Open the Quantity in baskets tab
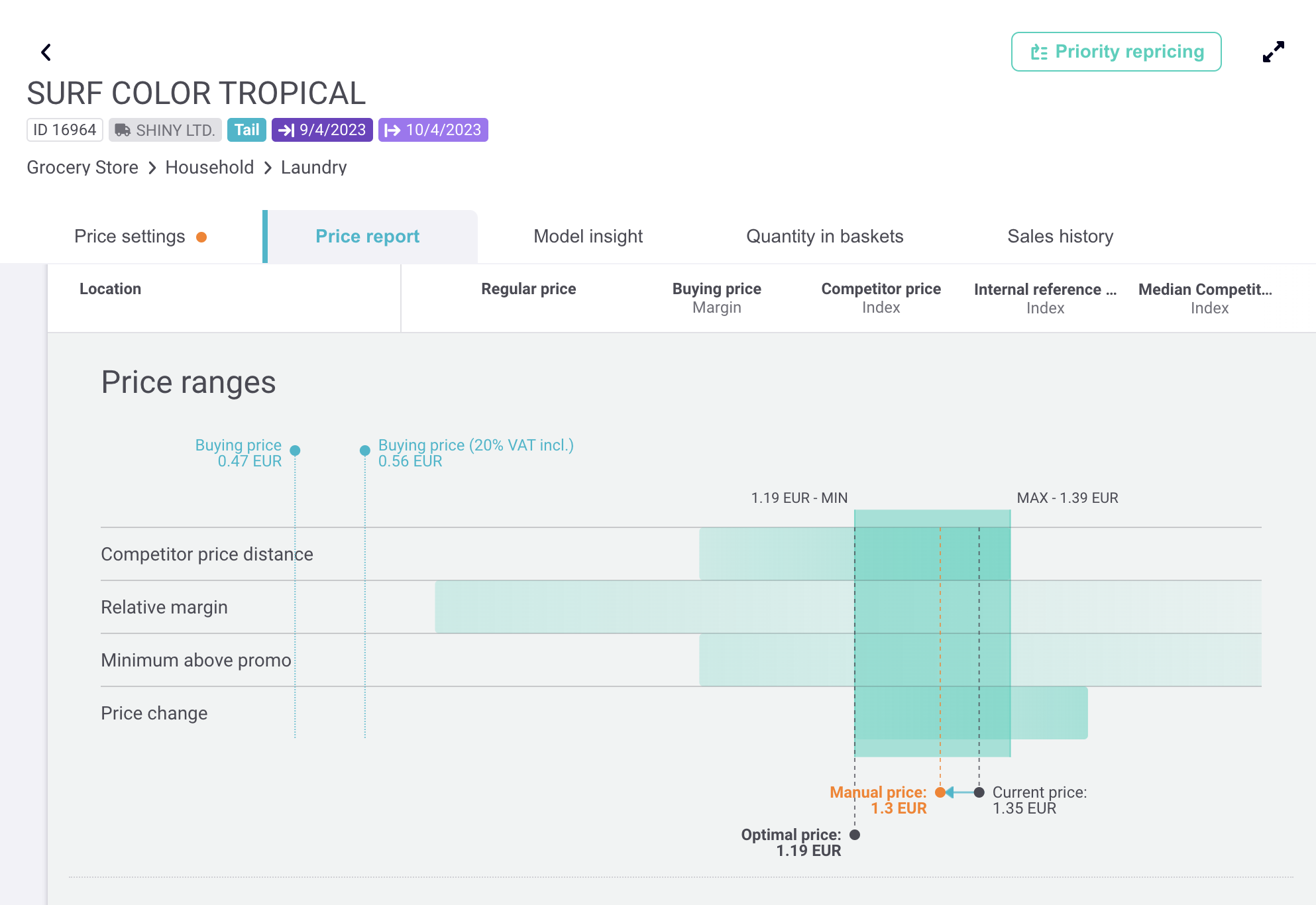This screenshot has width=1316, height=905. tap(824, 237)
